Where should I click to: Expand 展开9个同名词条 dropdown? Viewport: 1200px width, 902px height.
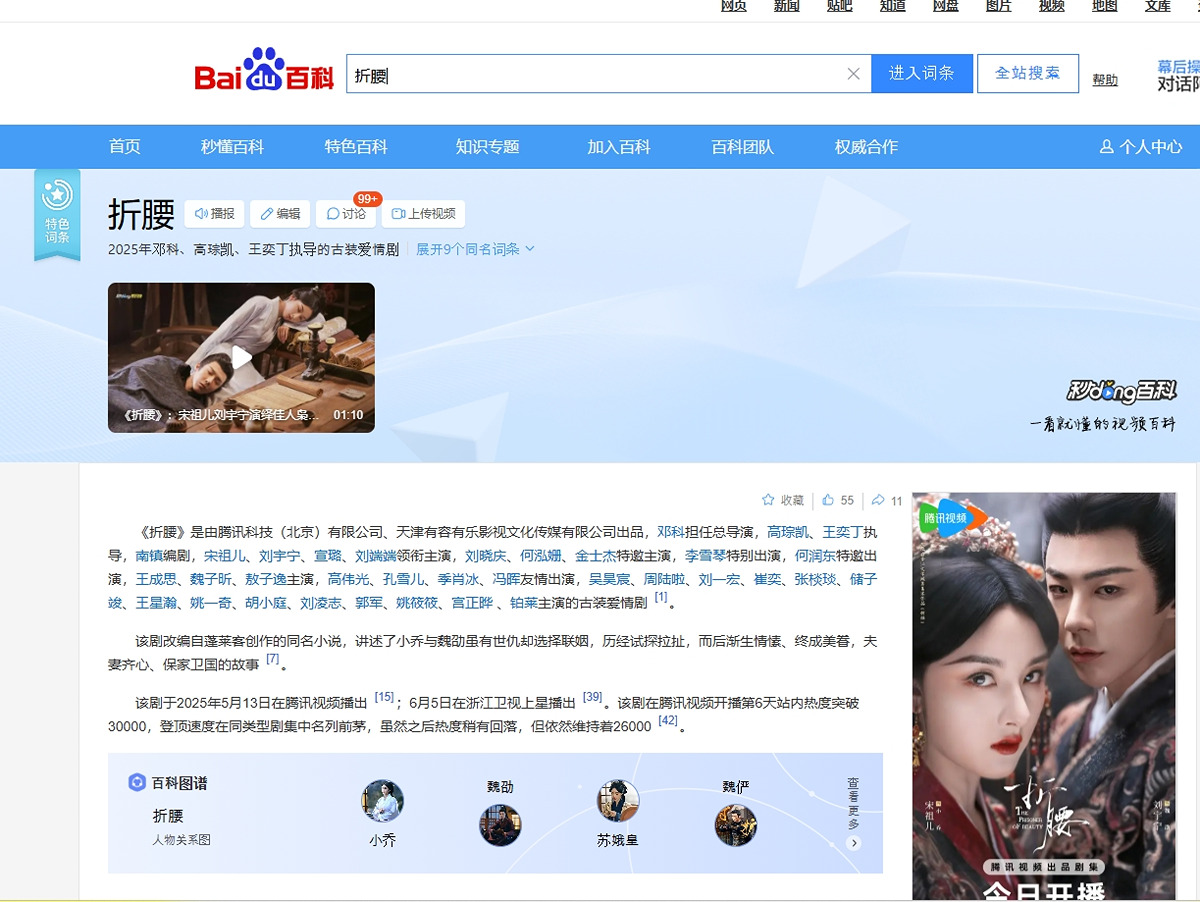tap(475, 249)
